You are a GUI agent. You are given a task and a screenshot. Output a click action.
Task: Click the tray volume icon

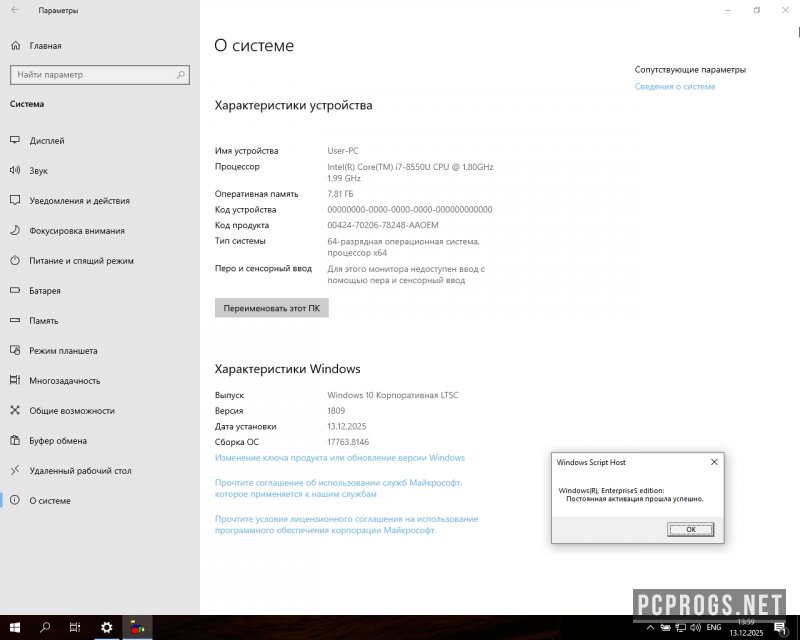695,628
